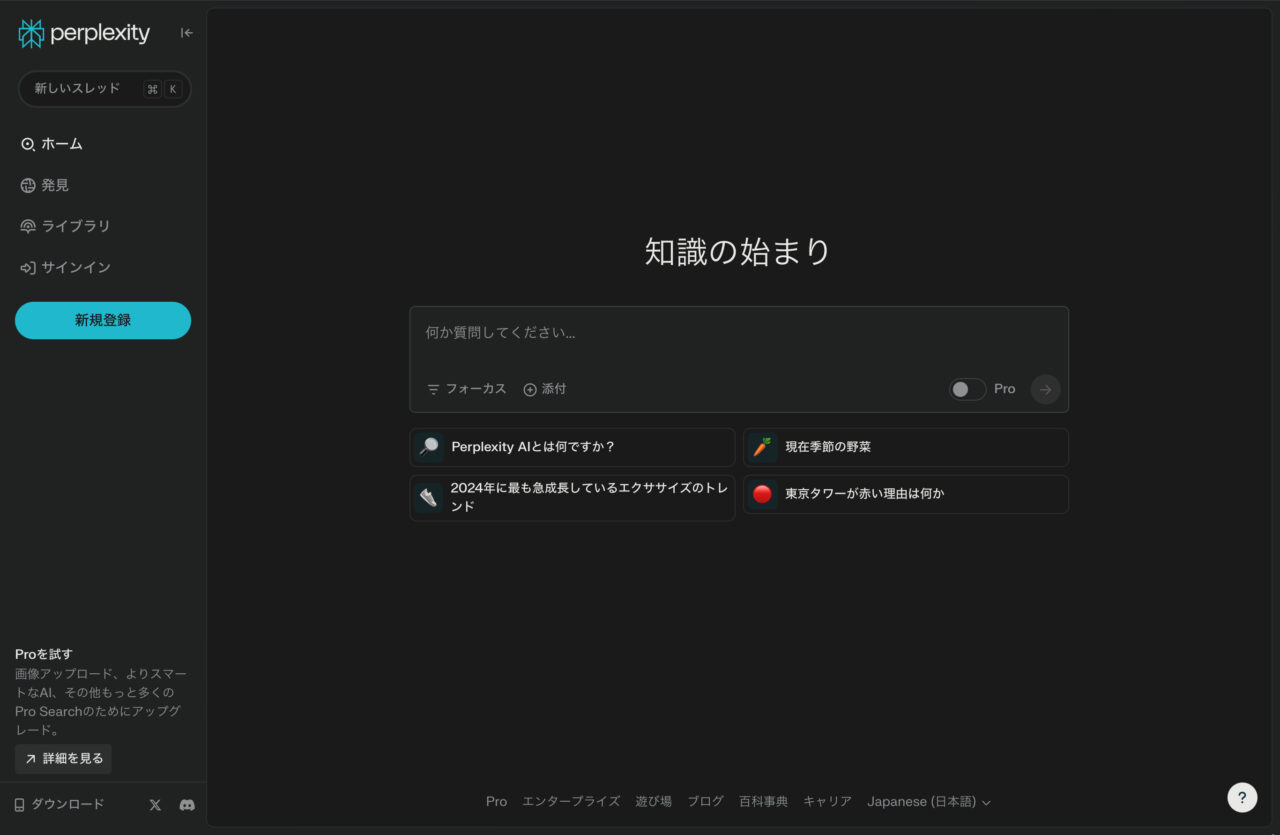This screenshot has width=1280, height=835.
Task: Open the エンタープライズ footer link
Action: coord(571,802)
